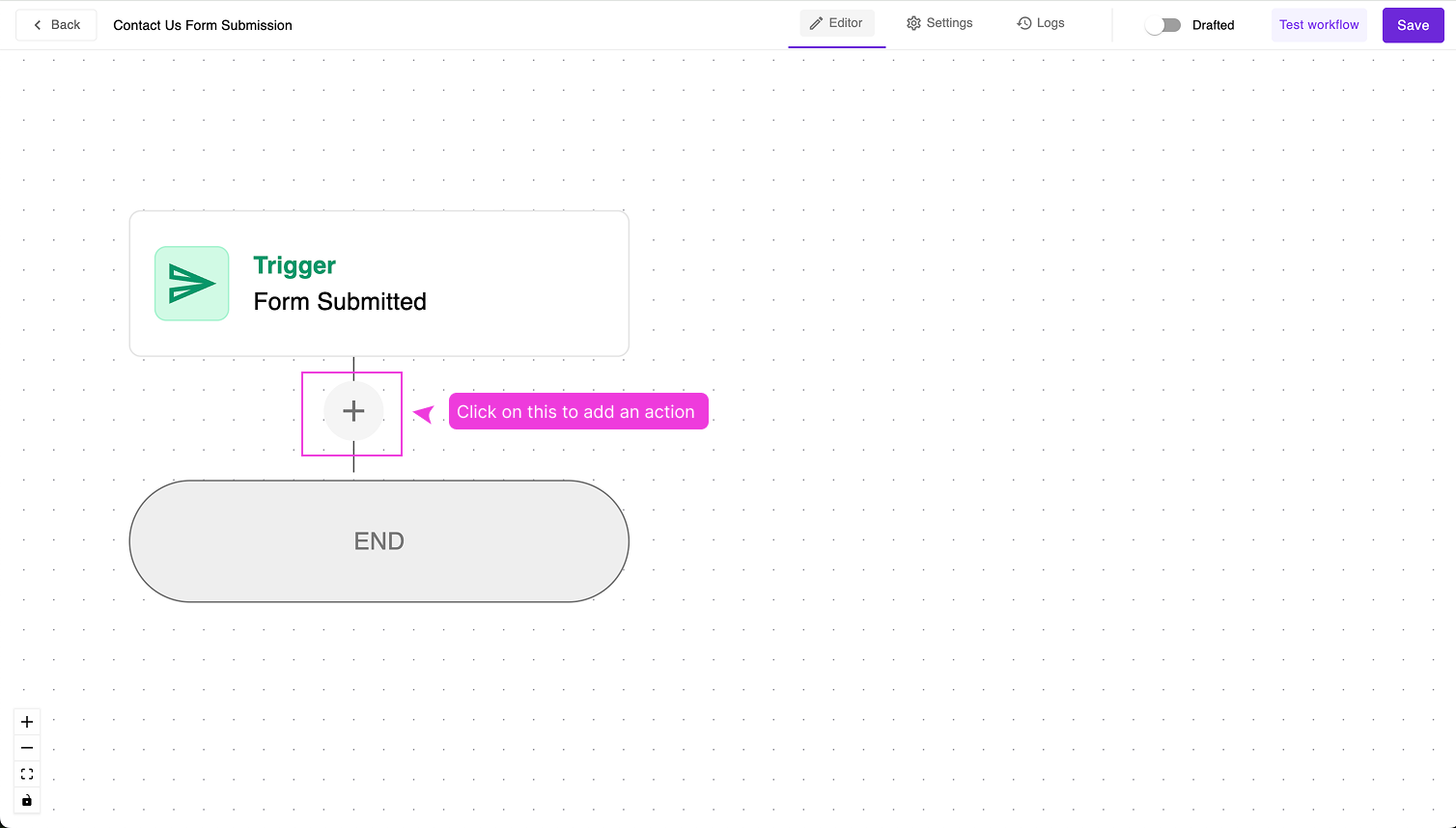The image size is (1456, 828).
Task: Click the green paper-plane trigger icon
Action: [x=192, y=284]
